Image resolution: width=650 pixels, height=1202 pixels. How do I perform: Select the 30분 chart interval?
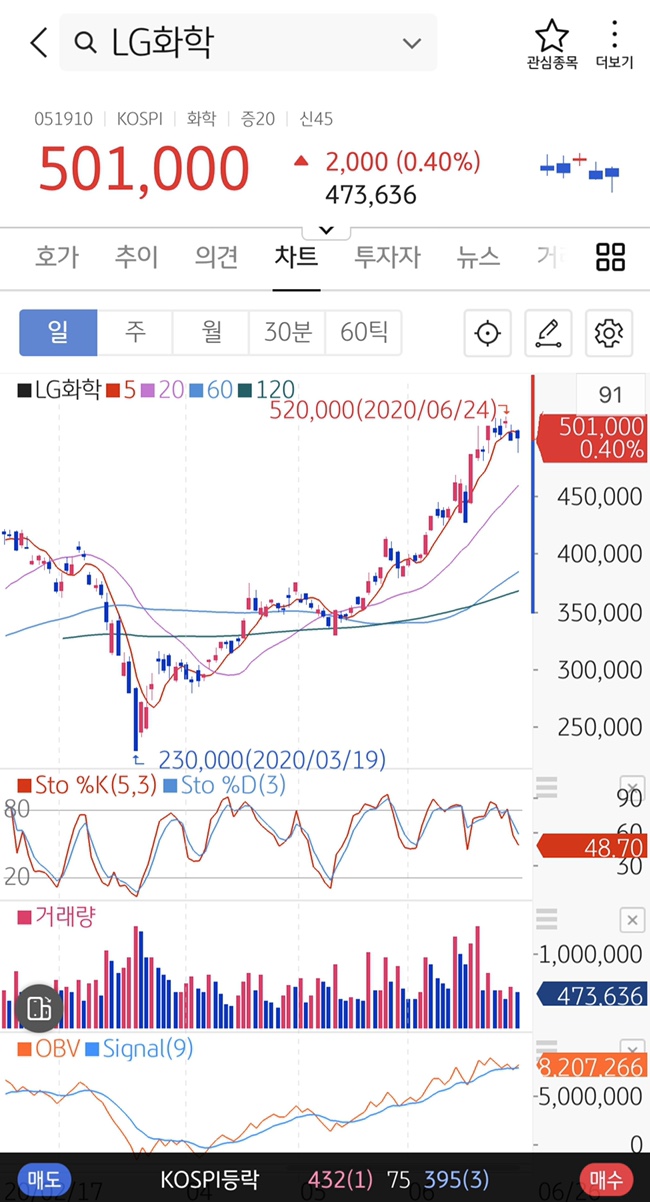pos(288,332)
